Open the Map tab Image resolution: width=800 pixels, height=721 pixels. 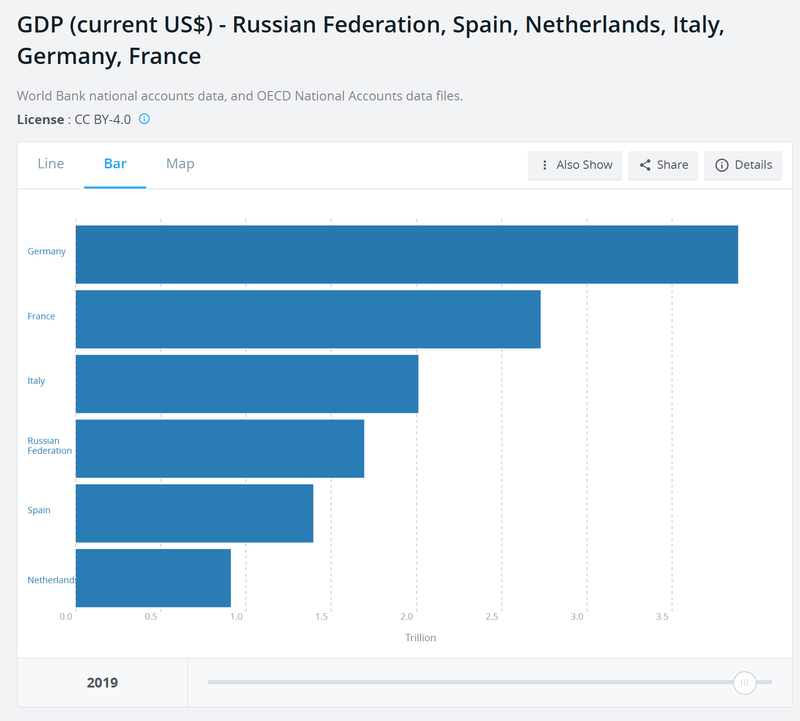click(x=180, y=164)
